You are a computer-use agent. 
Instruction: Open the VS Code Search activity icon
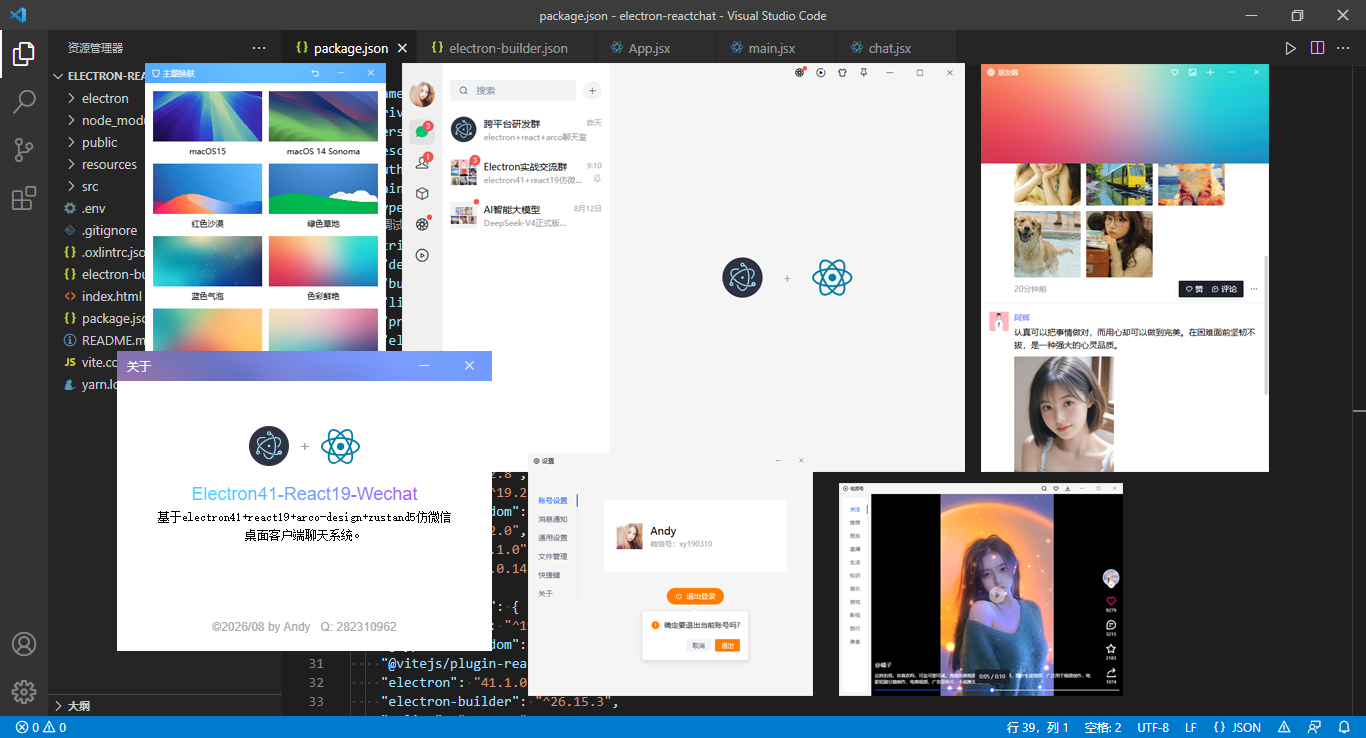tap(24, 101)
